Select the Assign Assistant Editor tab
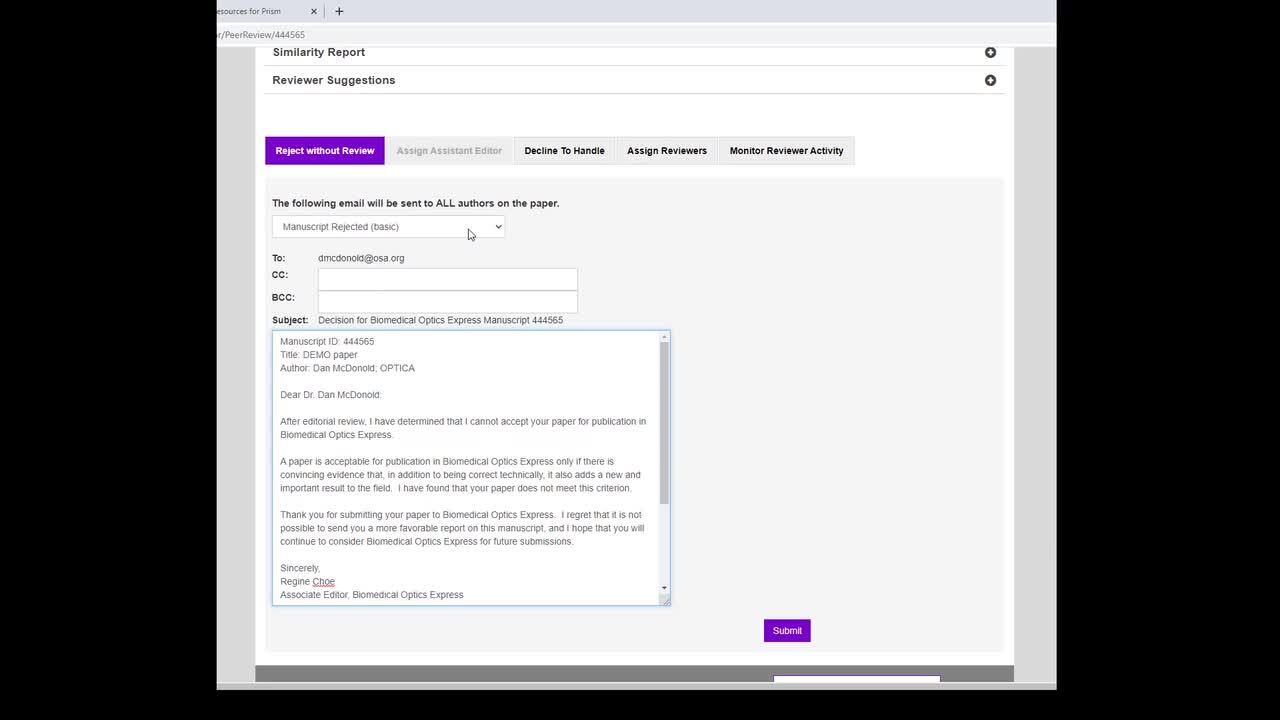1280x720 pixels. coord(449,151)
